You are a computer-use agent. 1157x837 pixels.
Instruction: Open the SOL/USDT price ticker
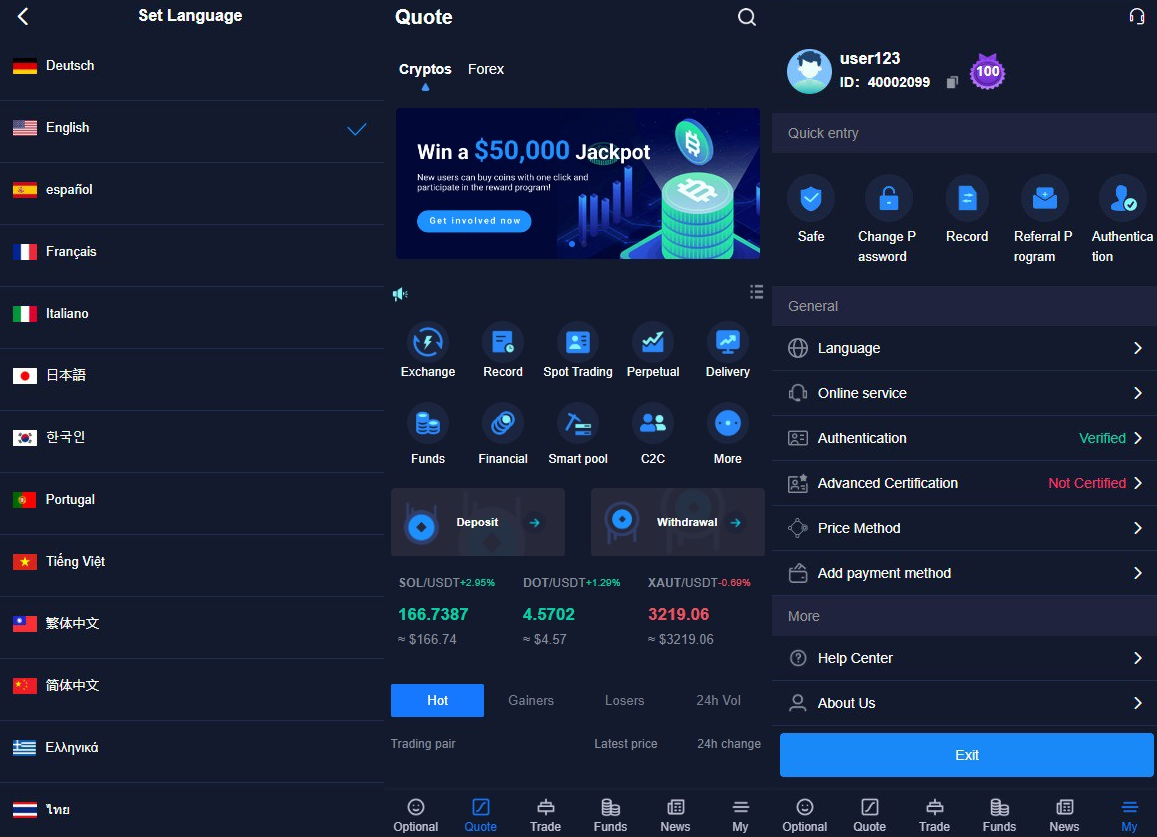click(x=446, y=613)
